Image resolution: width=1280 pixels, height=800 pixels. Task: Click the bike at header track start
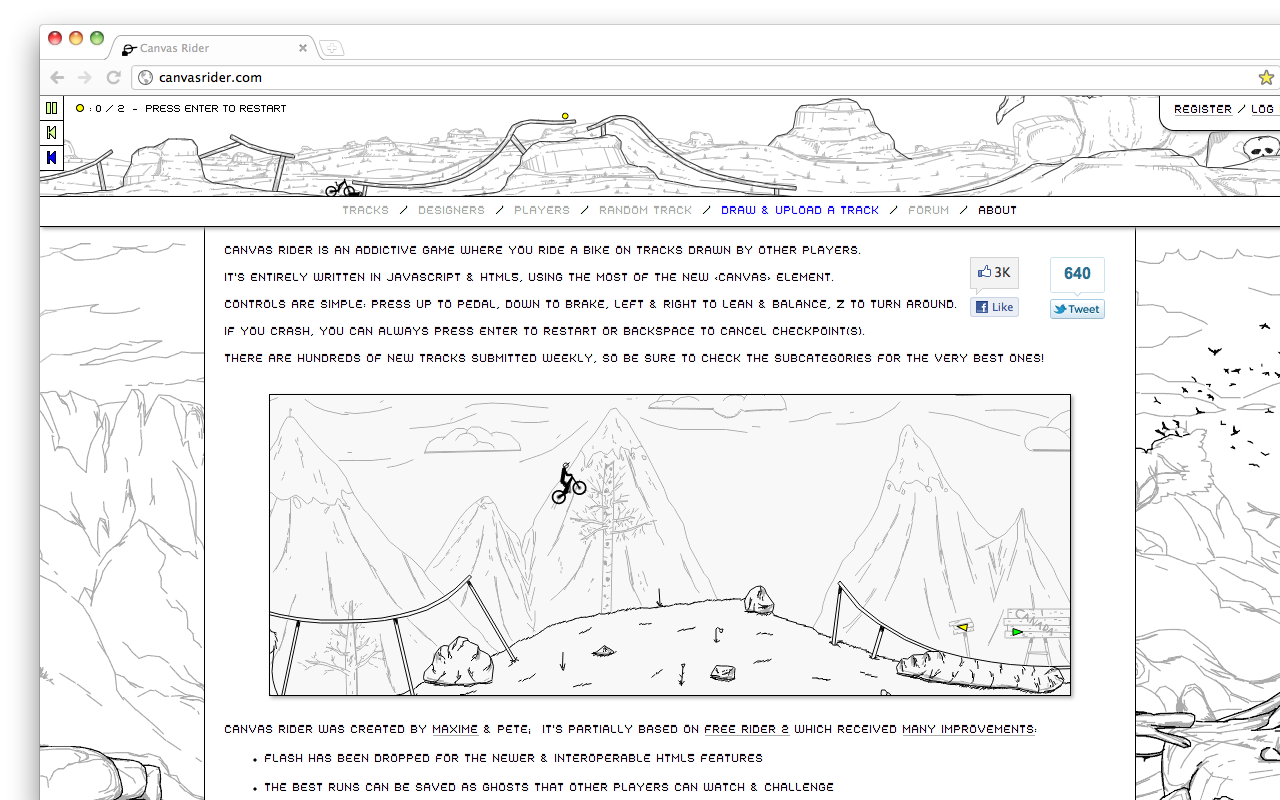[x=340, y=187]
